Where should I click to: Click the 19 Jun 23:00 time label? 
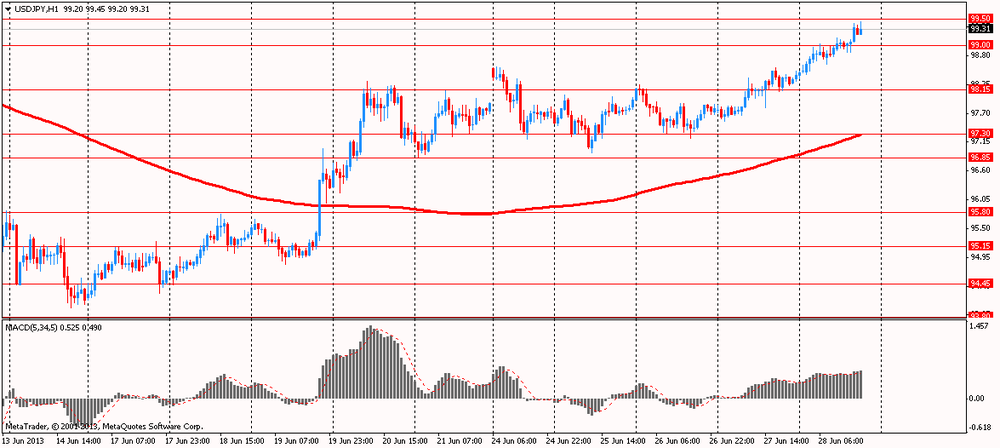(353, 440)
